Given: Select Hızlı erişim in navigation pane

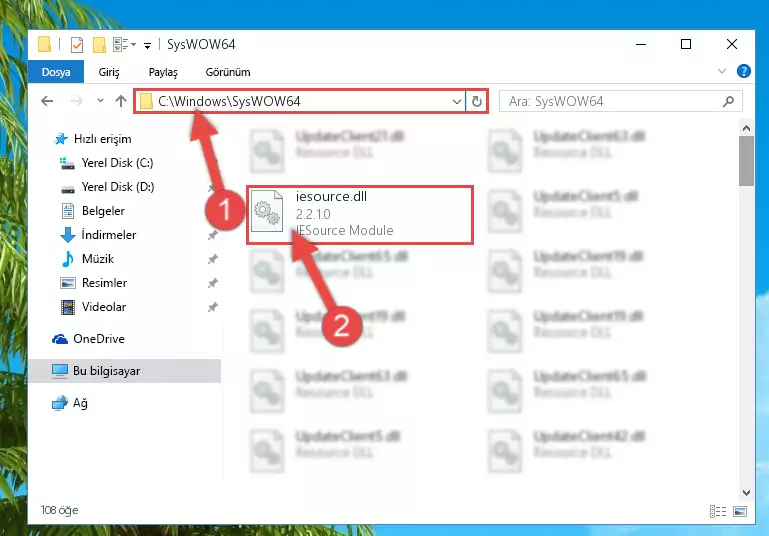Looking at the screenshot, I should tap(103, 139).
